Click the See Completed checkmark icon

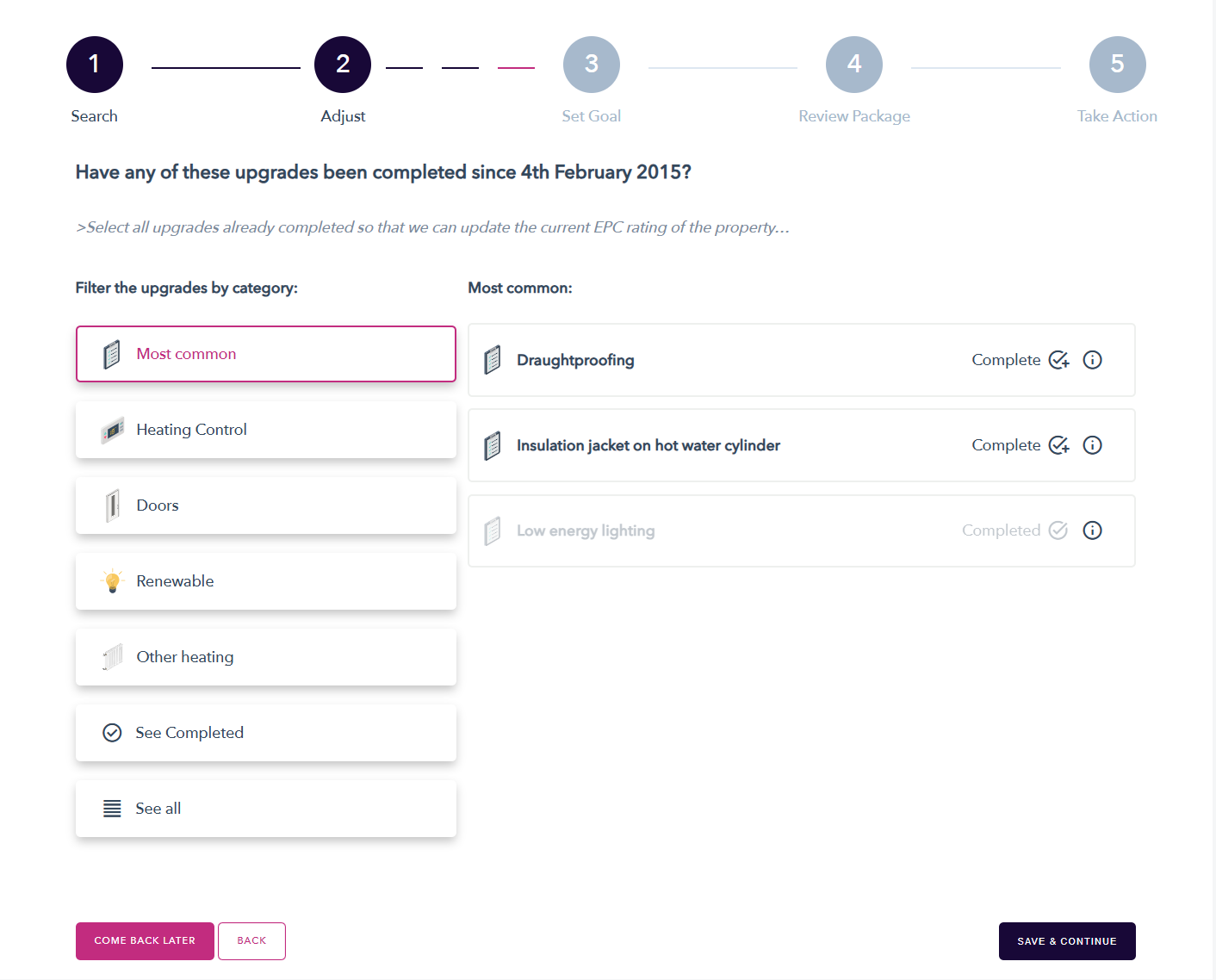coord(112,733)
